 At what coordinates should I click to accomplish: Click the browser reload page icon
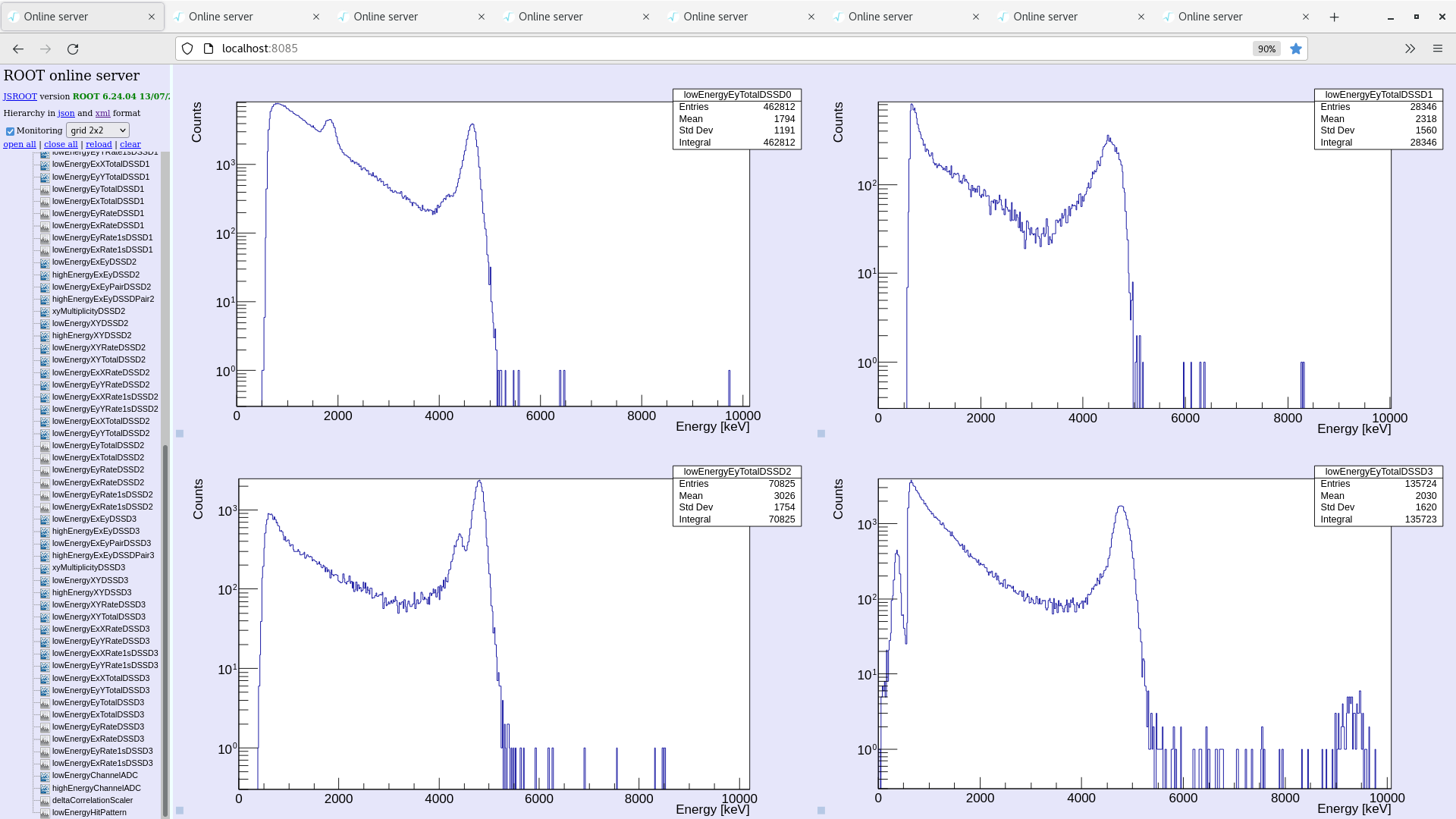tap(73, 49)
